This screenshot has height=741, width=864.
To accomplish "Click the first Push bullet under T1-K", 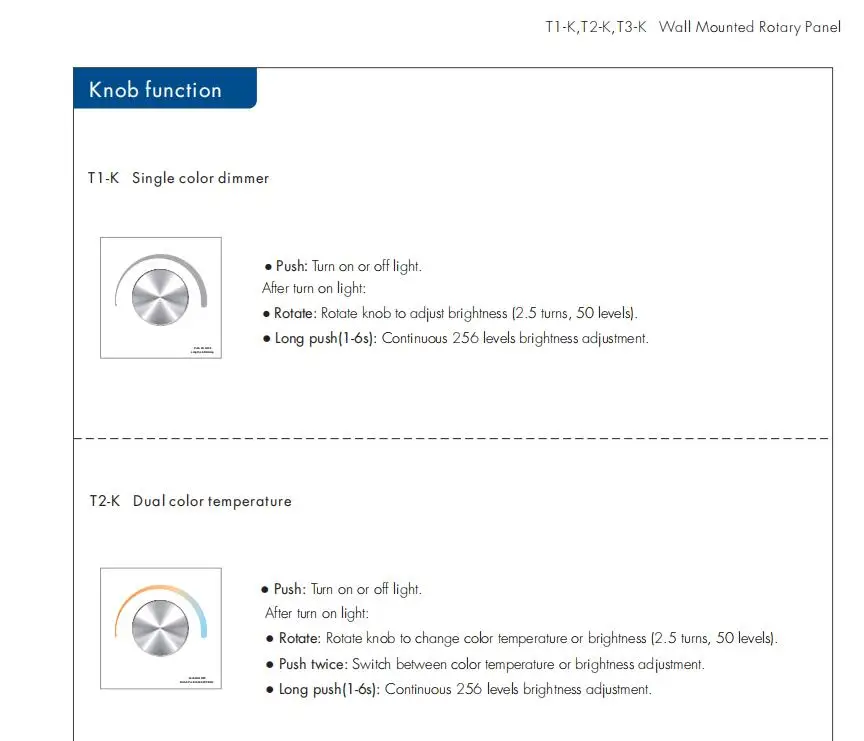I will click(x=343, y=266).
